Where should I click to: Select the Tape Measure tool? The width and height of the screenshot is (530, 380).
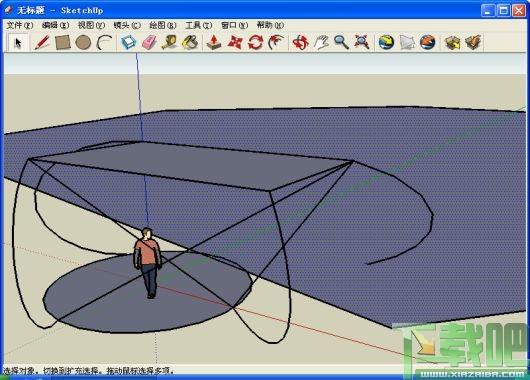170,43
